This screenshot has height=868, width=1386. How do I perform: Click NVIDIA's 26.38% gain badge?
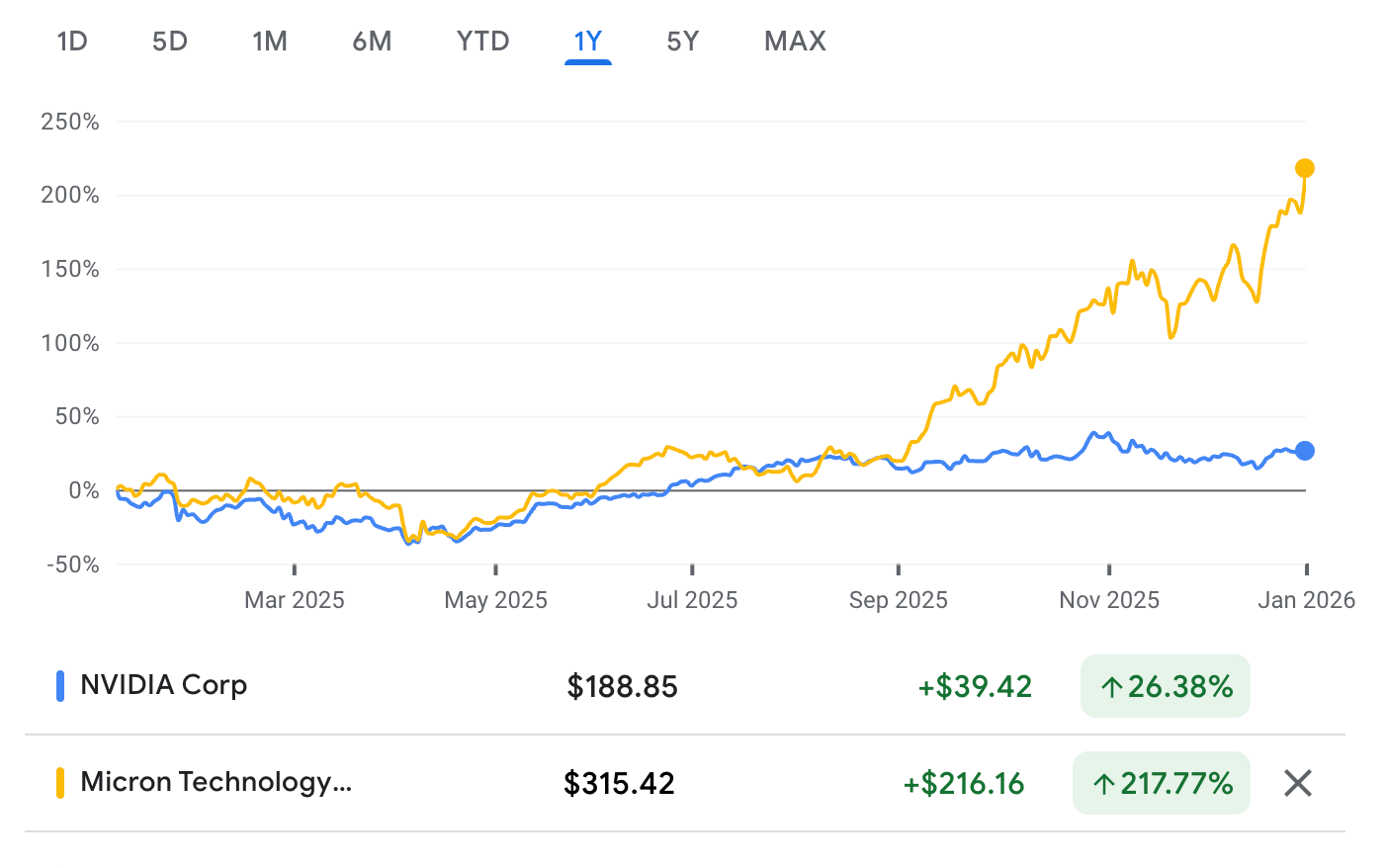click(1165, 684)
